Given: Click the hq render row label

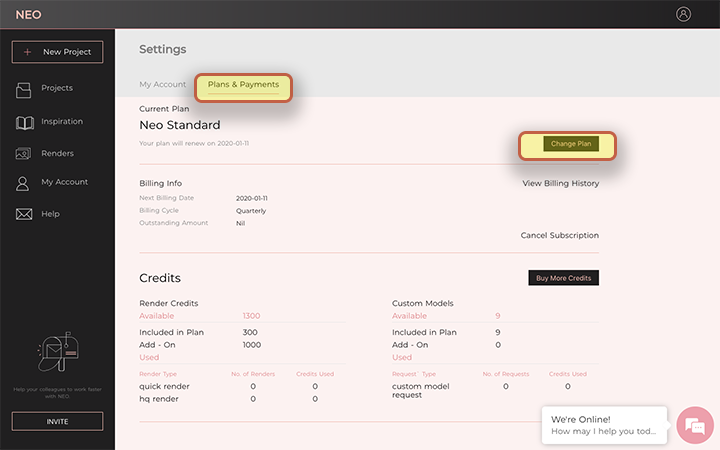Looking at the screenshot, I should (x=159, y=399).
